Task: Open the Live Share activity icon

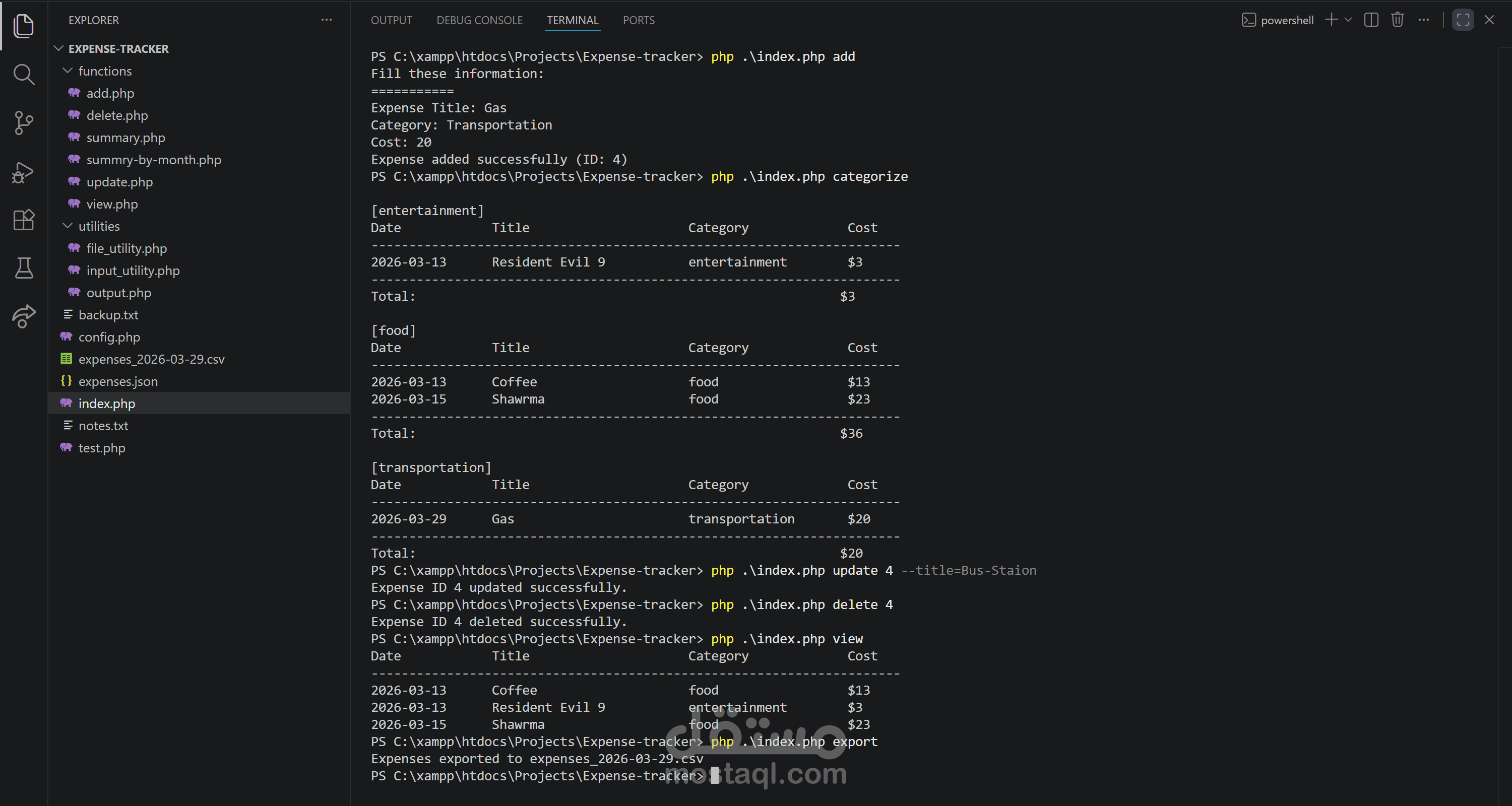Action: [24, 316]
